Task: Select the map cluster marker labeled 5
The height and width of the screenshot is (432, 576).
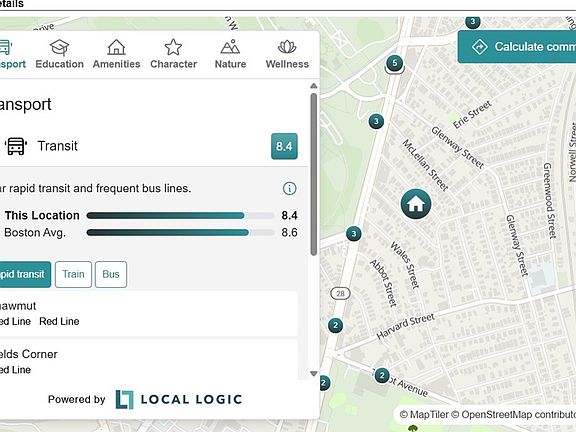Action: (395, 63)
